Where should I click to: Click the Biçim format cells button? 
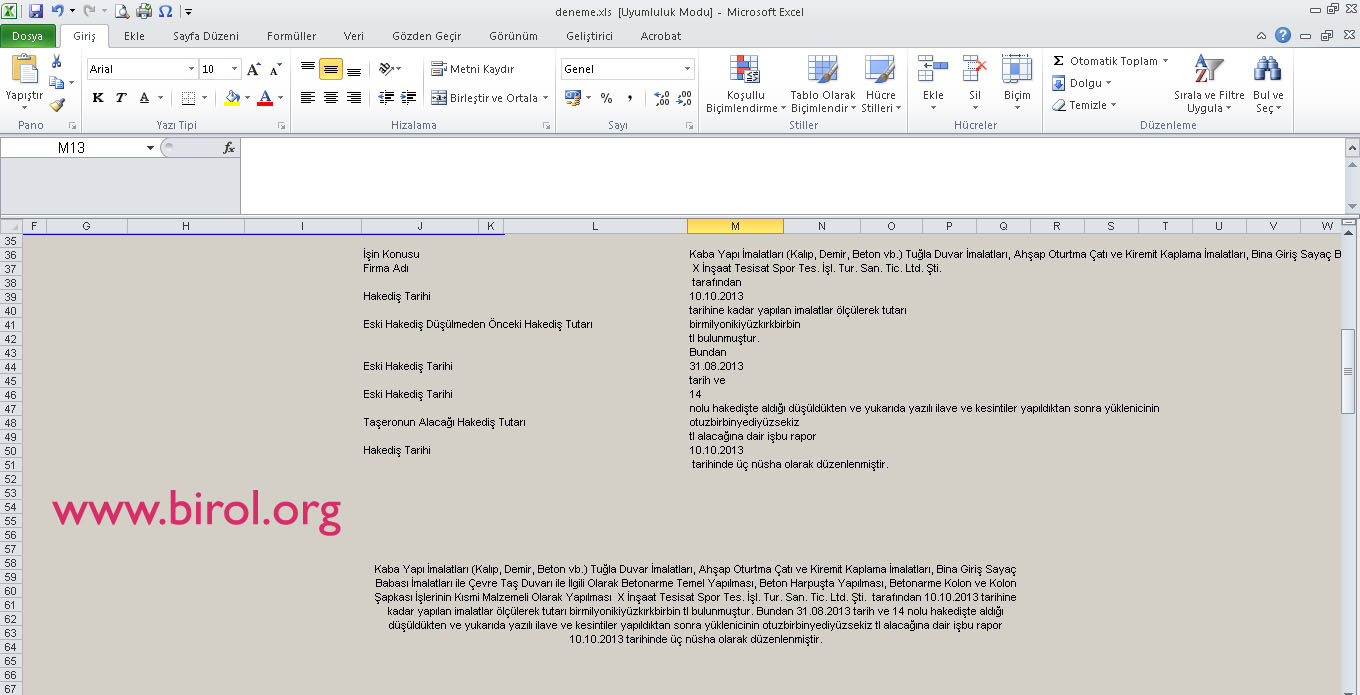coord(1017,84)
